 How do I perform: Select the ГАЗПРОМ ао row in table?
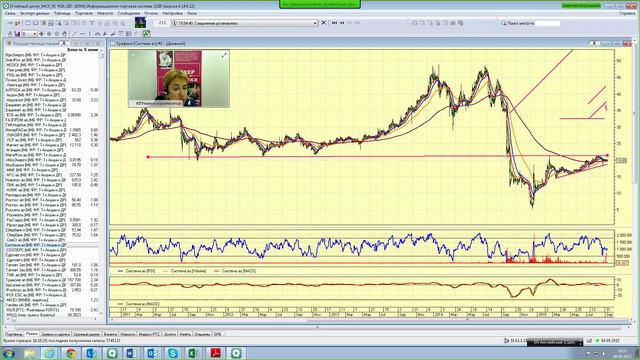pyautogui.click(x=52, y=120)
